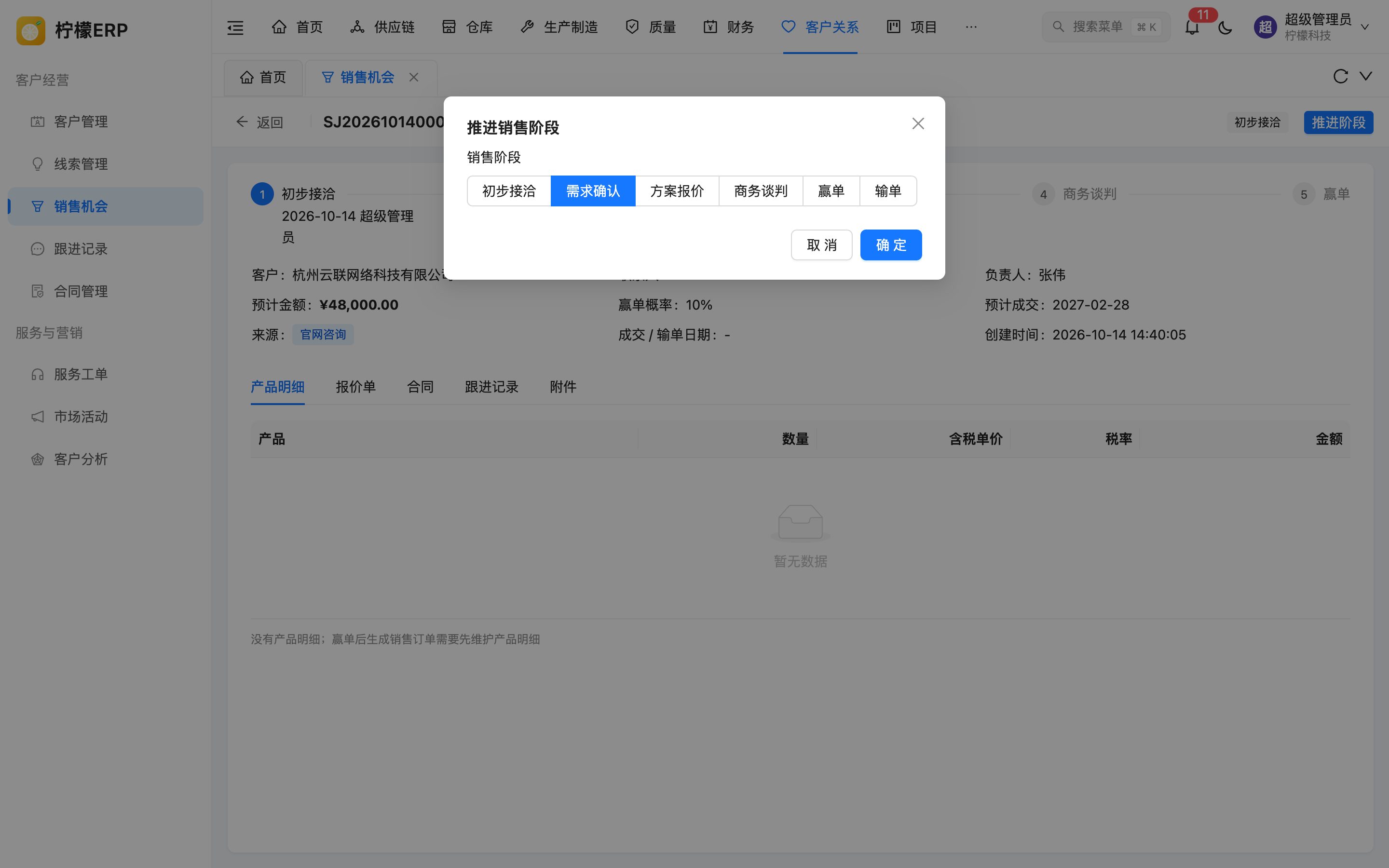Toggle dark mode moon icon
Image resolution: width=1389 pixels, height=868 pixels.
(x=1225, y=27)
